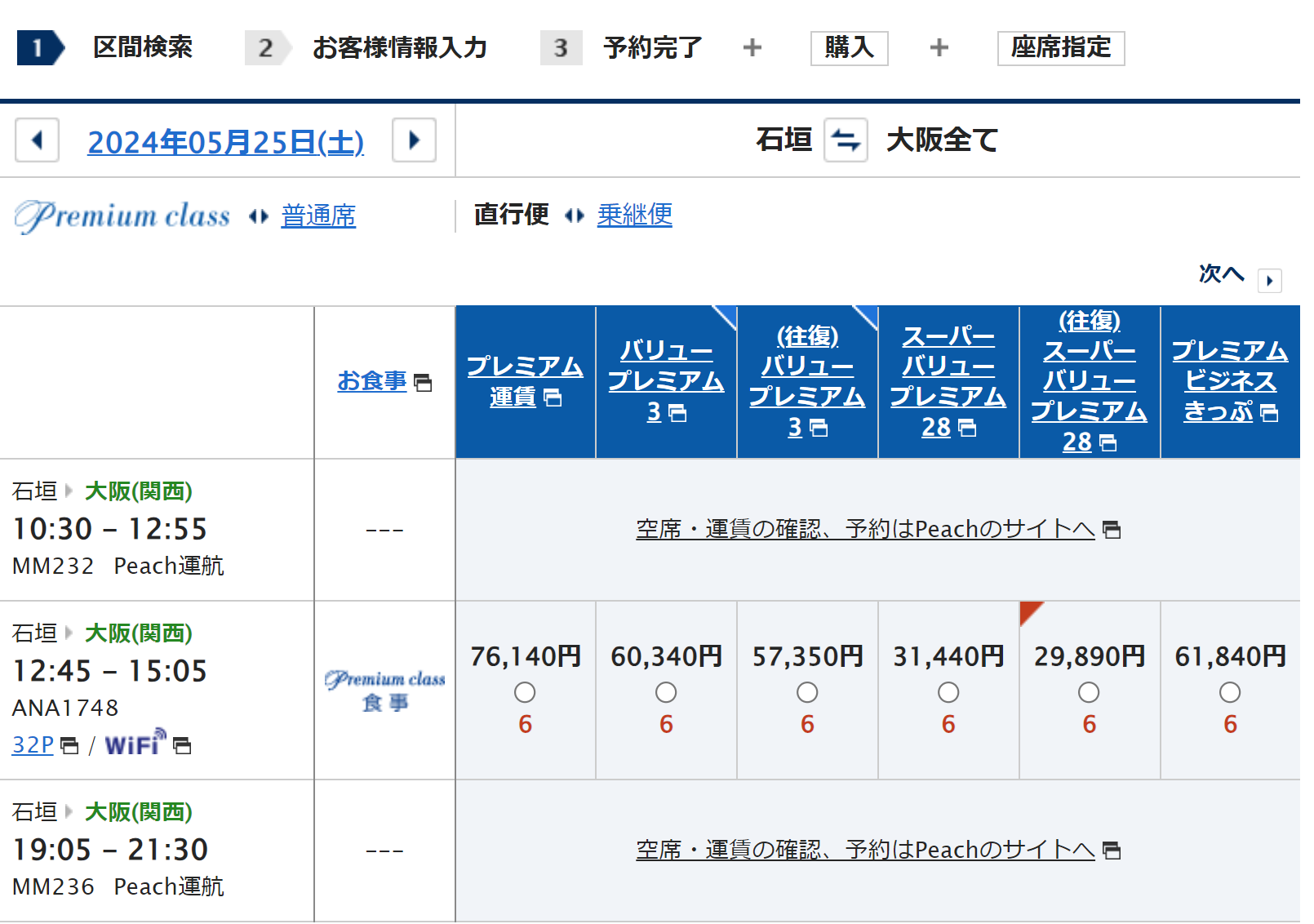The image size is (1314, 924).
Task: Open the popup icon beside お食事
Action: pyautogui.click(x=423, y=382)
